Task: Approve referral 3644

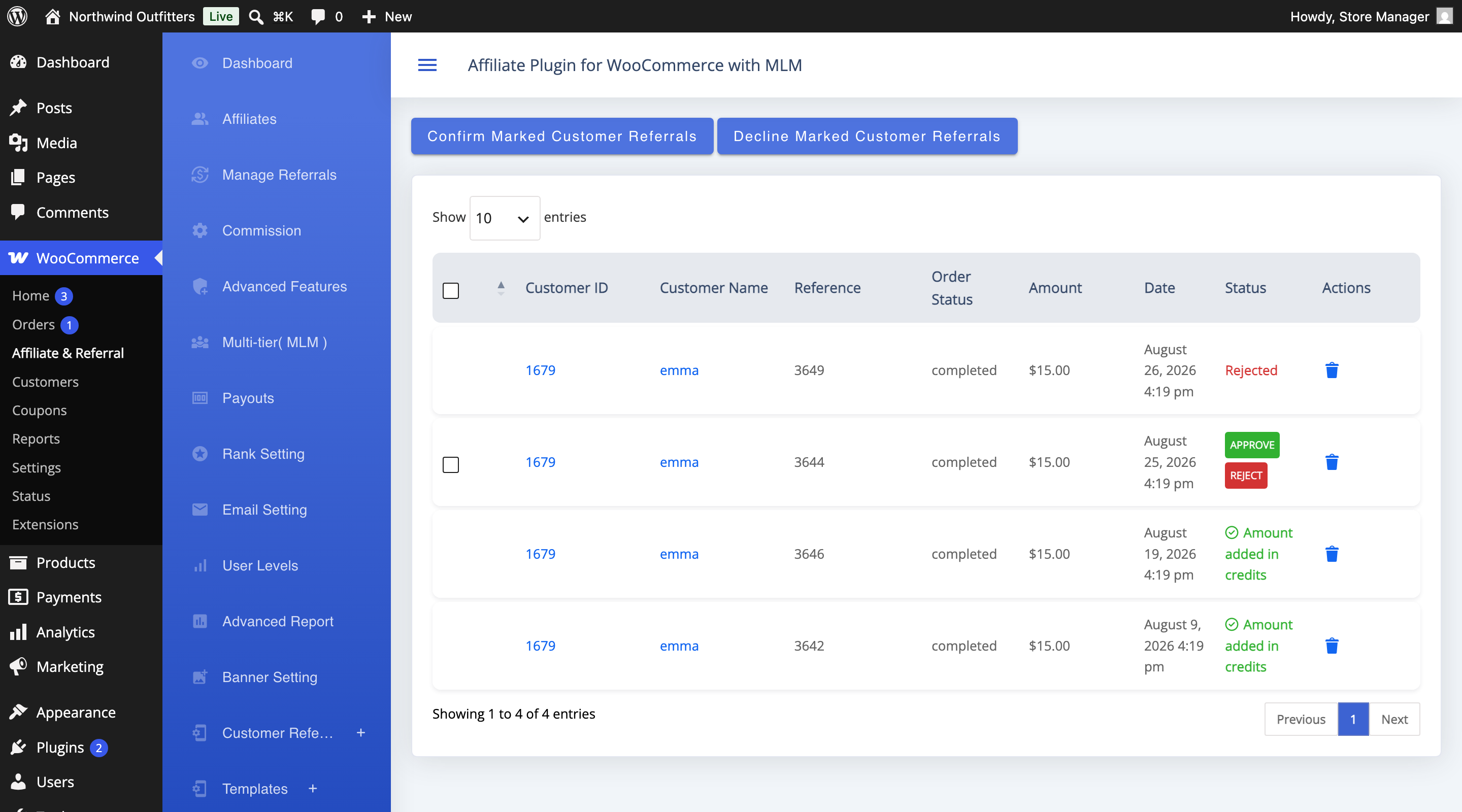Action: pyautogui.click(x=1251, y=445)
